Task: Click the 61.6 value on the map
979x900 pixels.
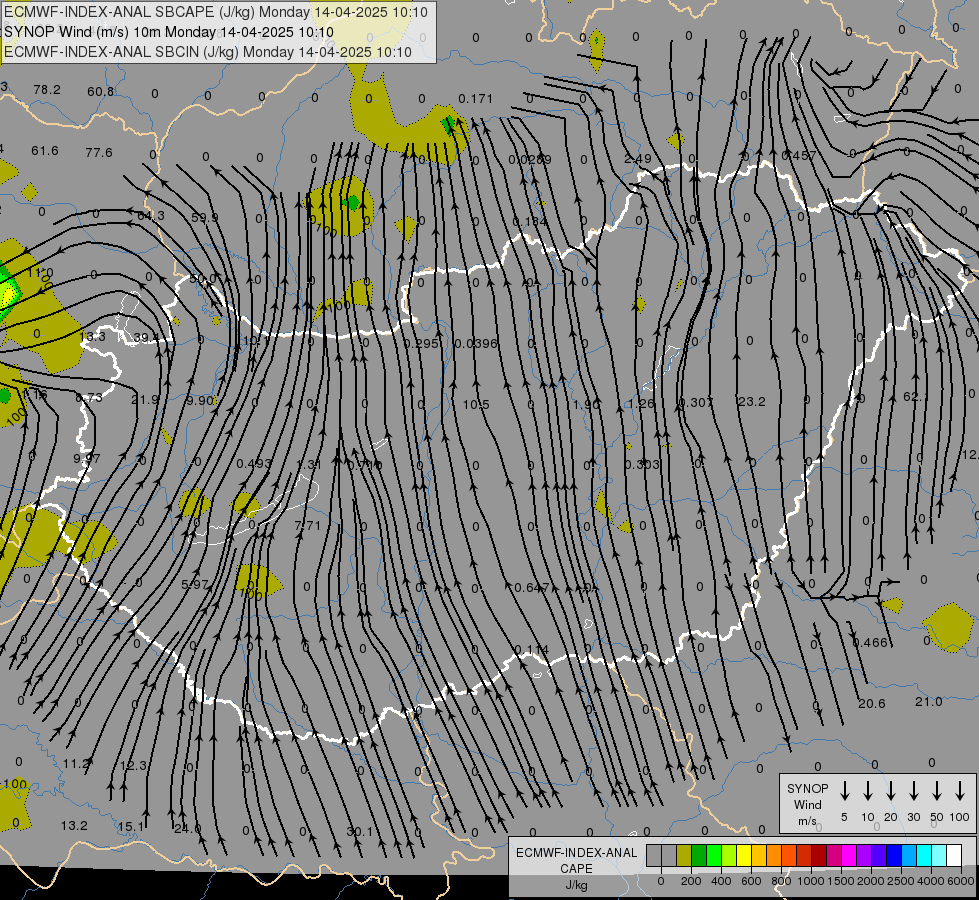Action: pyautogui.click(x=45, y=151)
